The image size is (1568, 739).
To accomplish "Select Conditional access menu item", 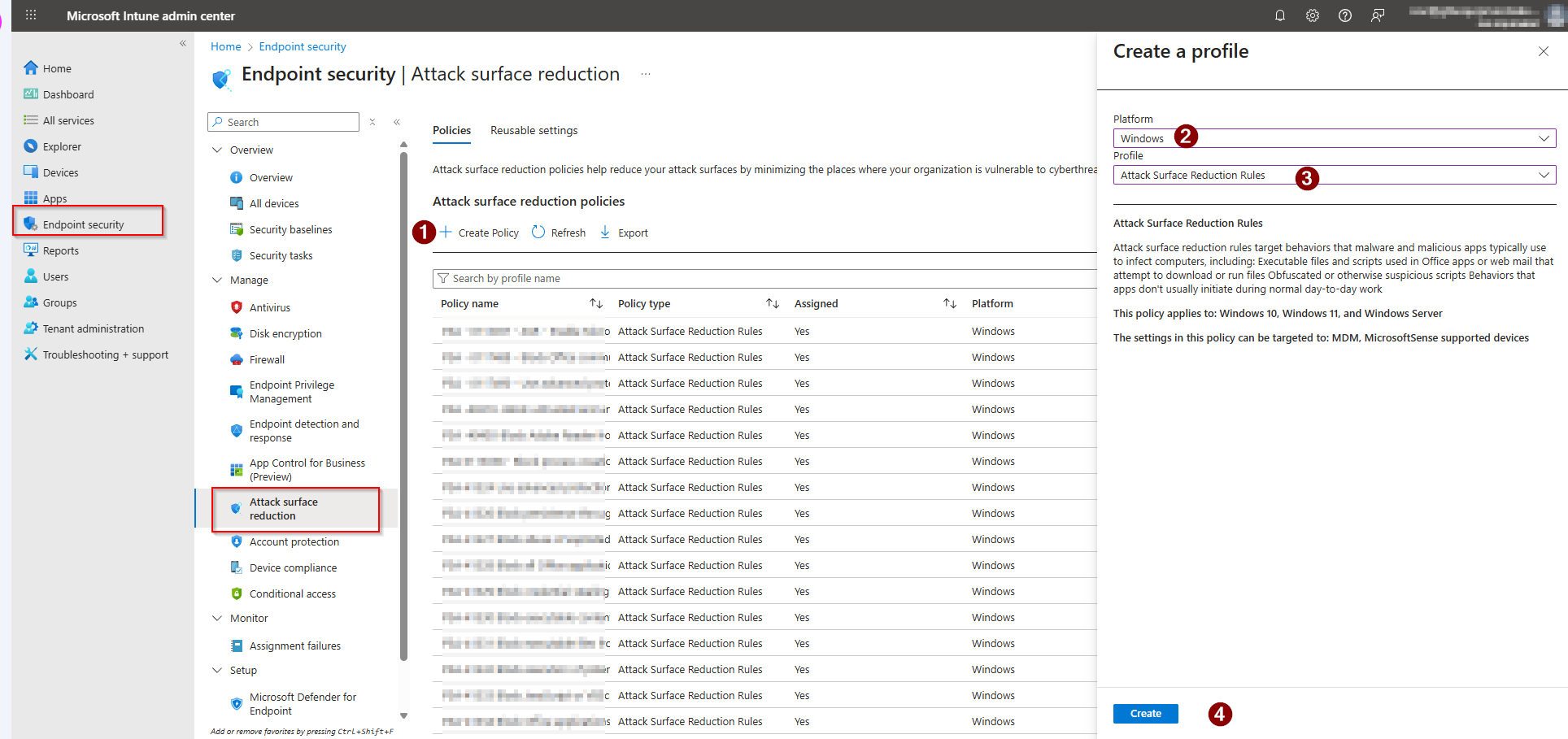I will pos(293,593).
